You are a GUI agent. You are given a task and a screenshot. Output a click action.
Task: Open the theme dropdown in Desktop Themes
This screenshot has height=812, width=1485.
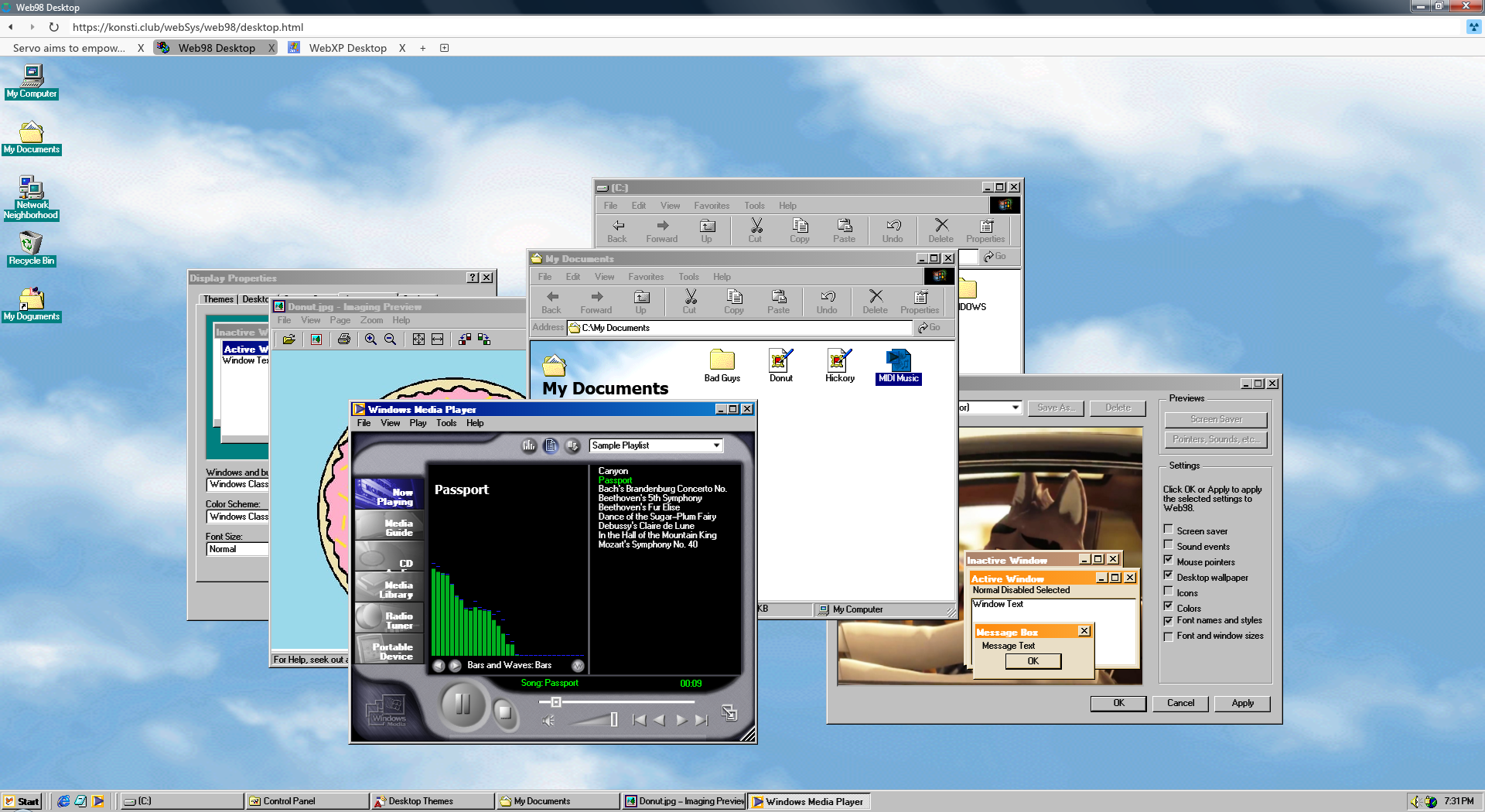[1015, 408]
